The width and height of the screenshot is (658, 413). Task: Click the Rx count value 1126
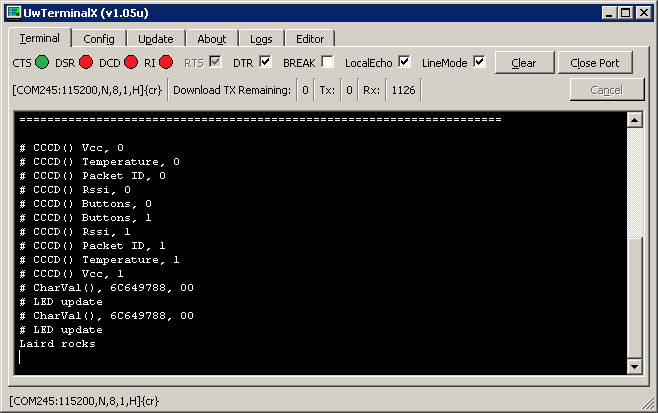click(x=403, y=90)
